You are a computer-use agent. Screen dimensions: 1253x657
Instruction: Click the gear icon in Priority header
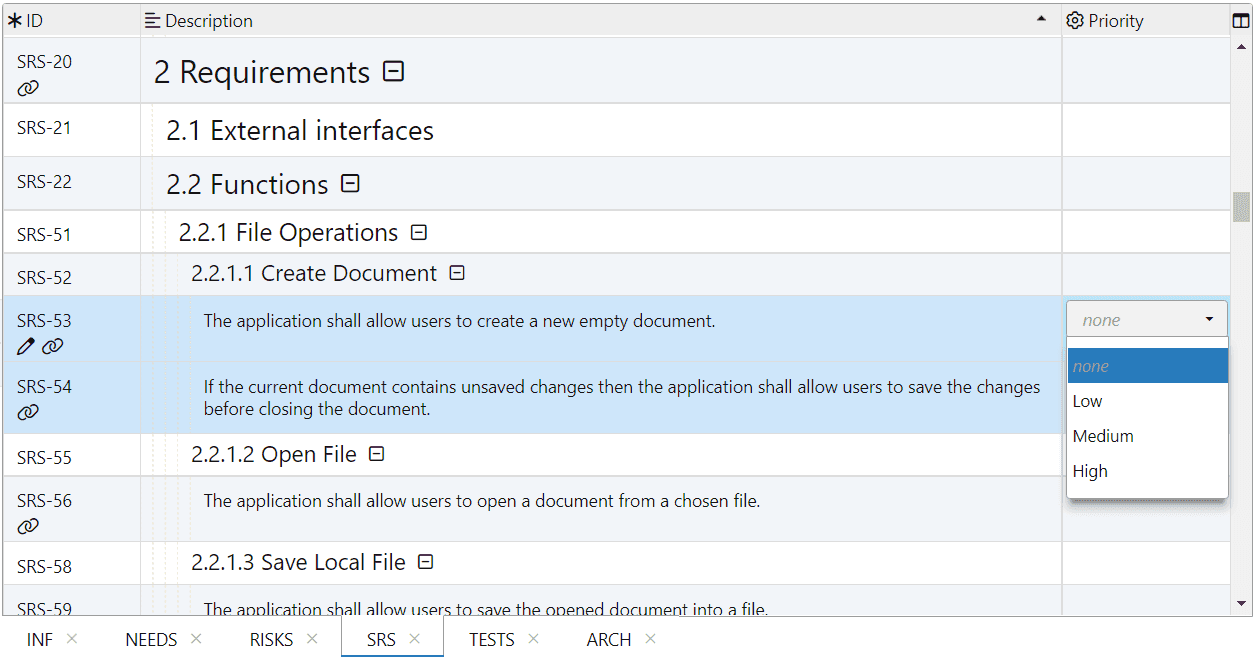tap(1075, 21)
